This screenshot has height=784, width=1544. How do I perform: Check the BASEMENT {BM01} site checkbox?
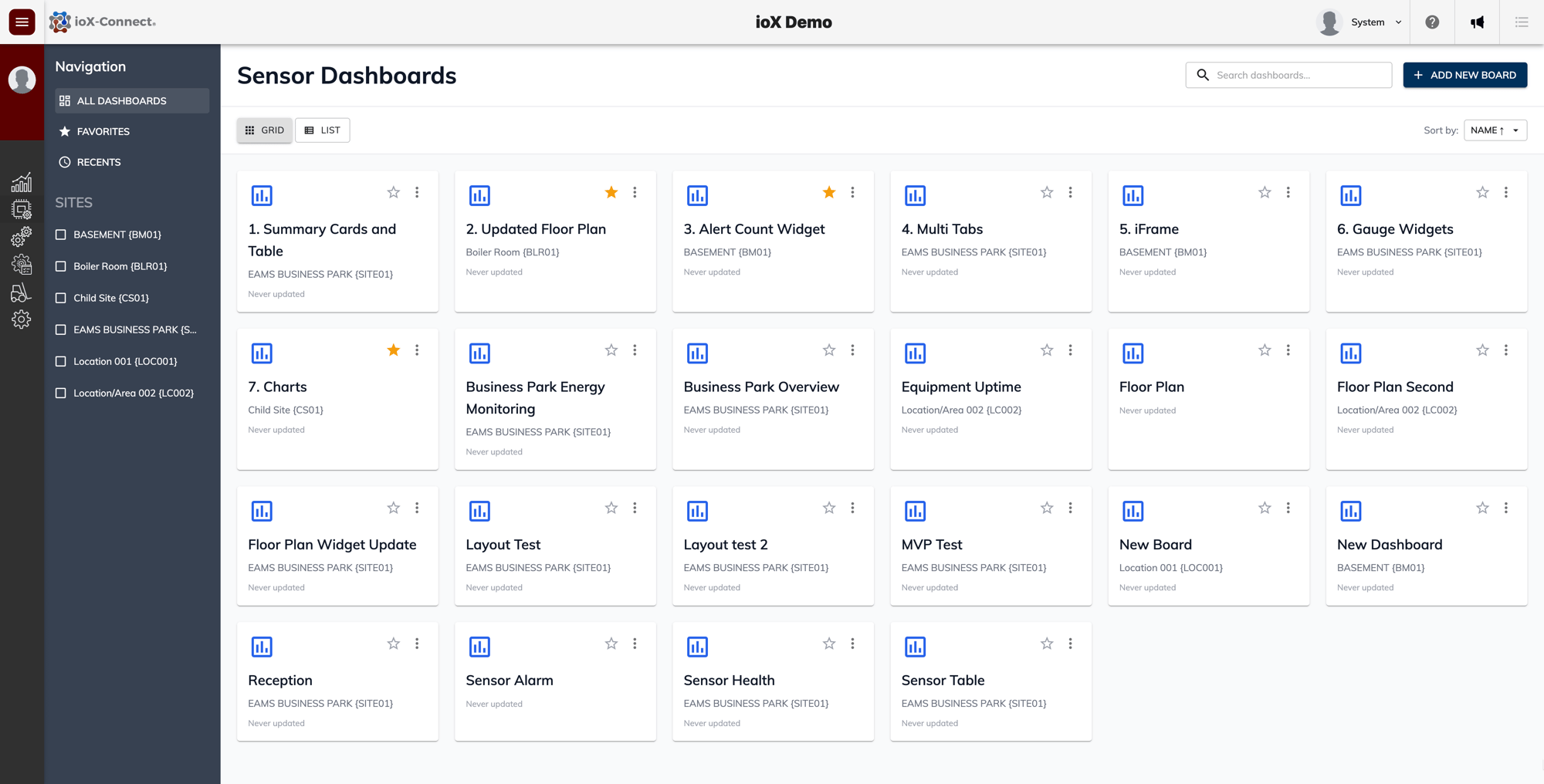tap(61, 234)
